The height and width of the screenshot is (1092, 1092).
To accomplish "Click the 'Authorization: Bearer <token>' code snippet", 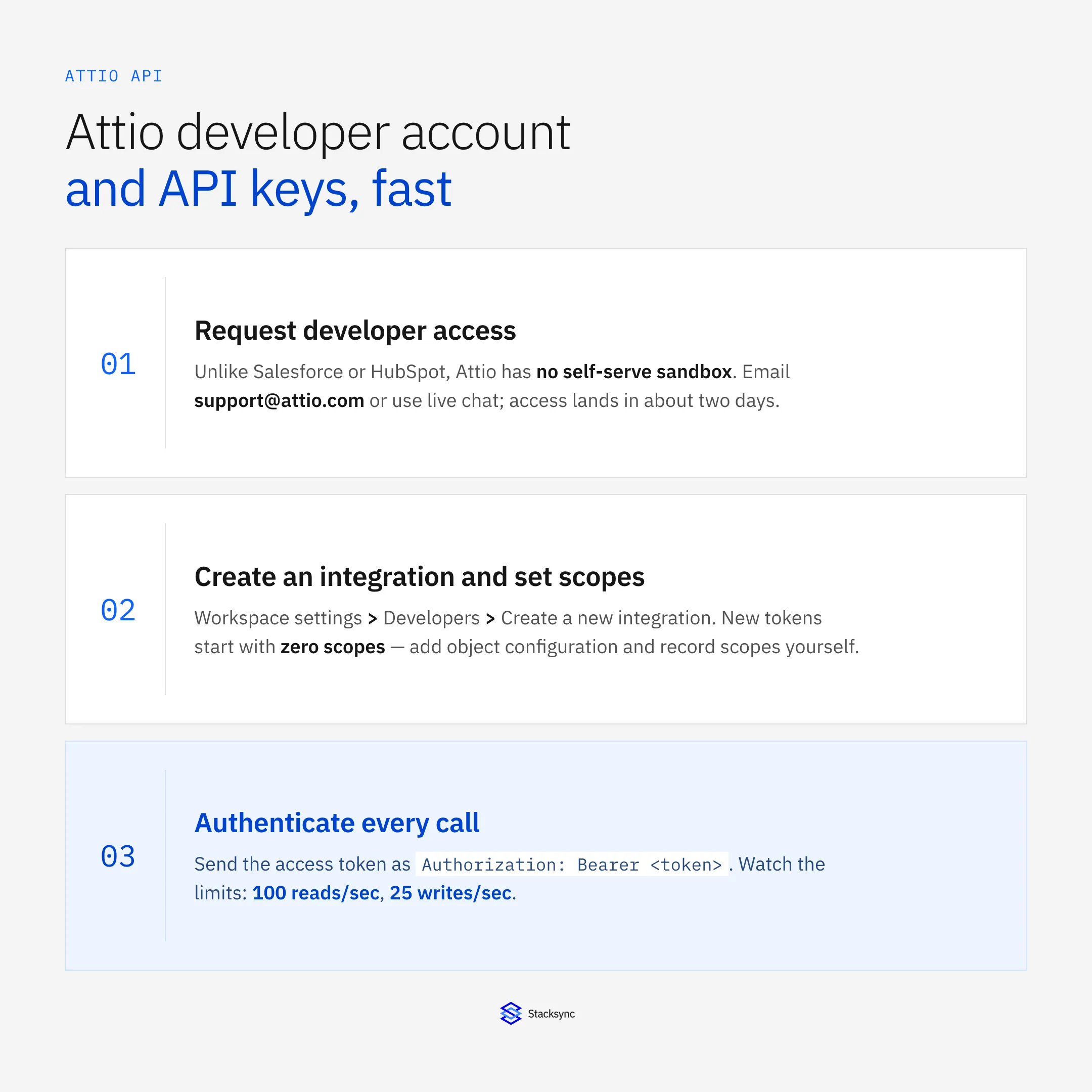I will coord(572,864).
